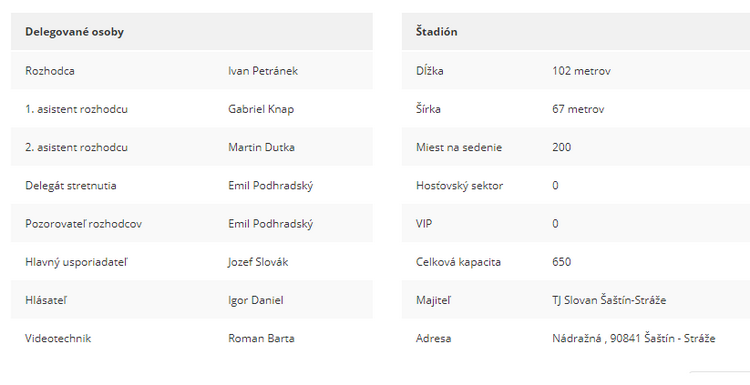Select first assistant Gabriel Knap
750x385 pixels.
(261, 109)
